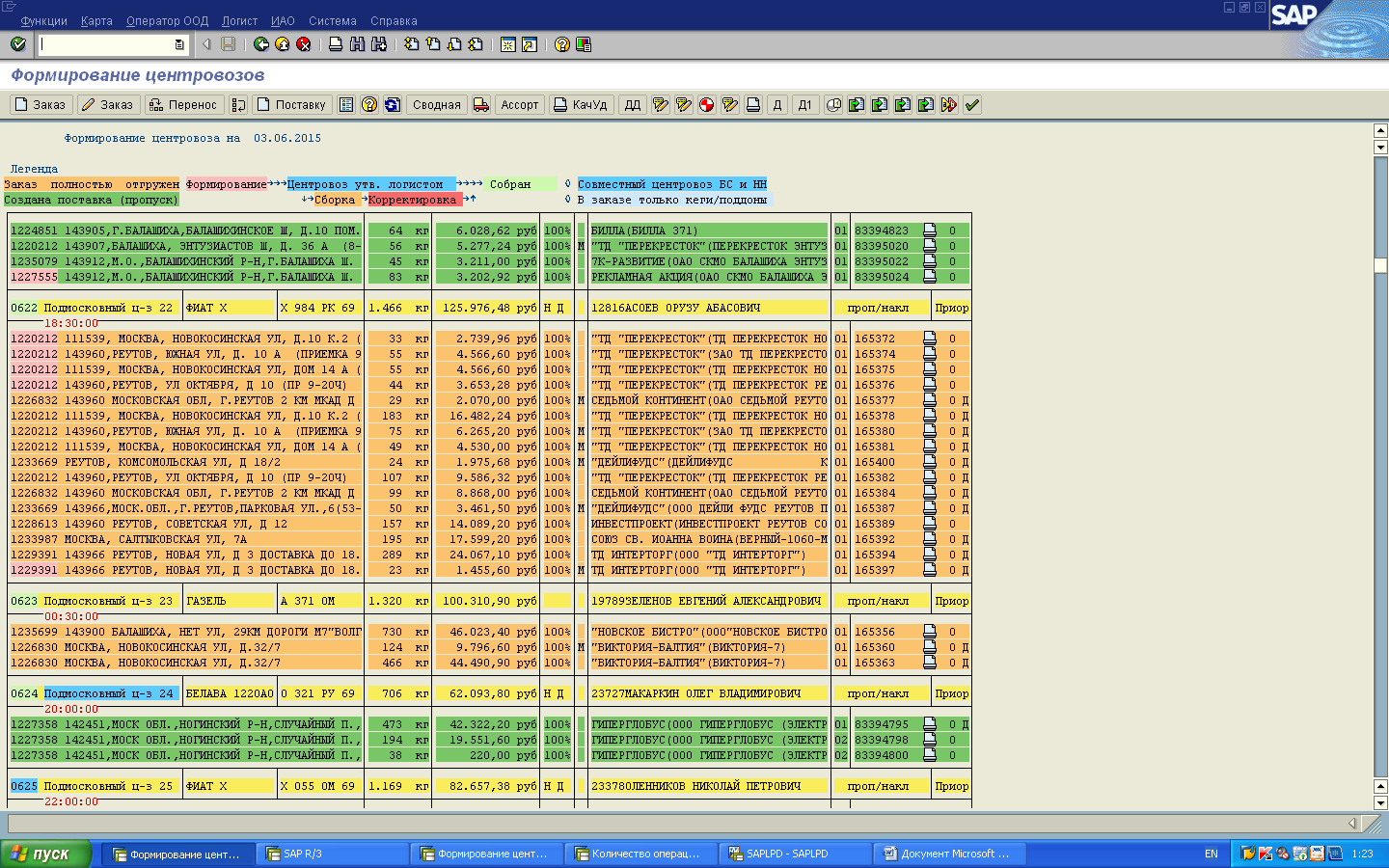
Task: Open the Система menu
Action: tap(332, 20)
